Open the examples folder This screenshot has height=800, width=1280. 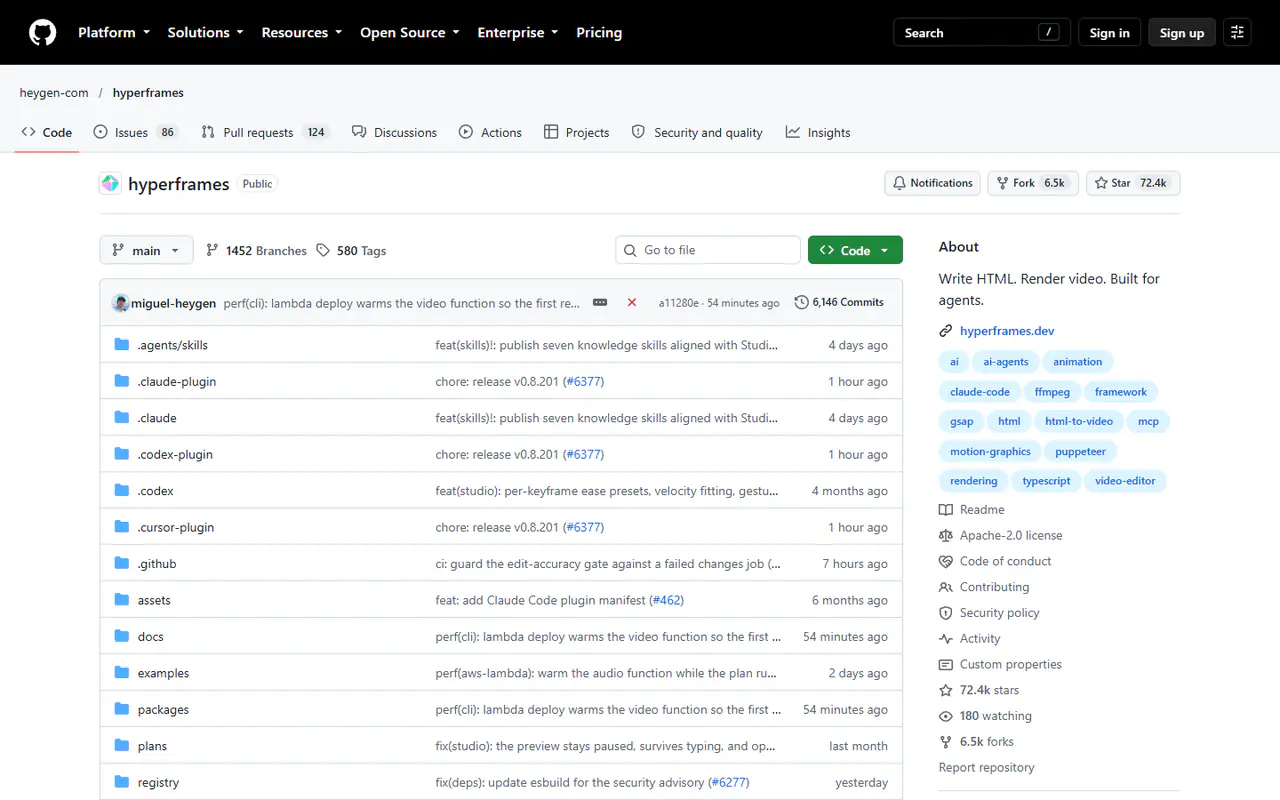point(163,674)
